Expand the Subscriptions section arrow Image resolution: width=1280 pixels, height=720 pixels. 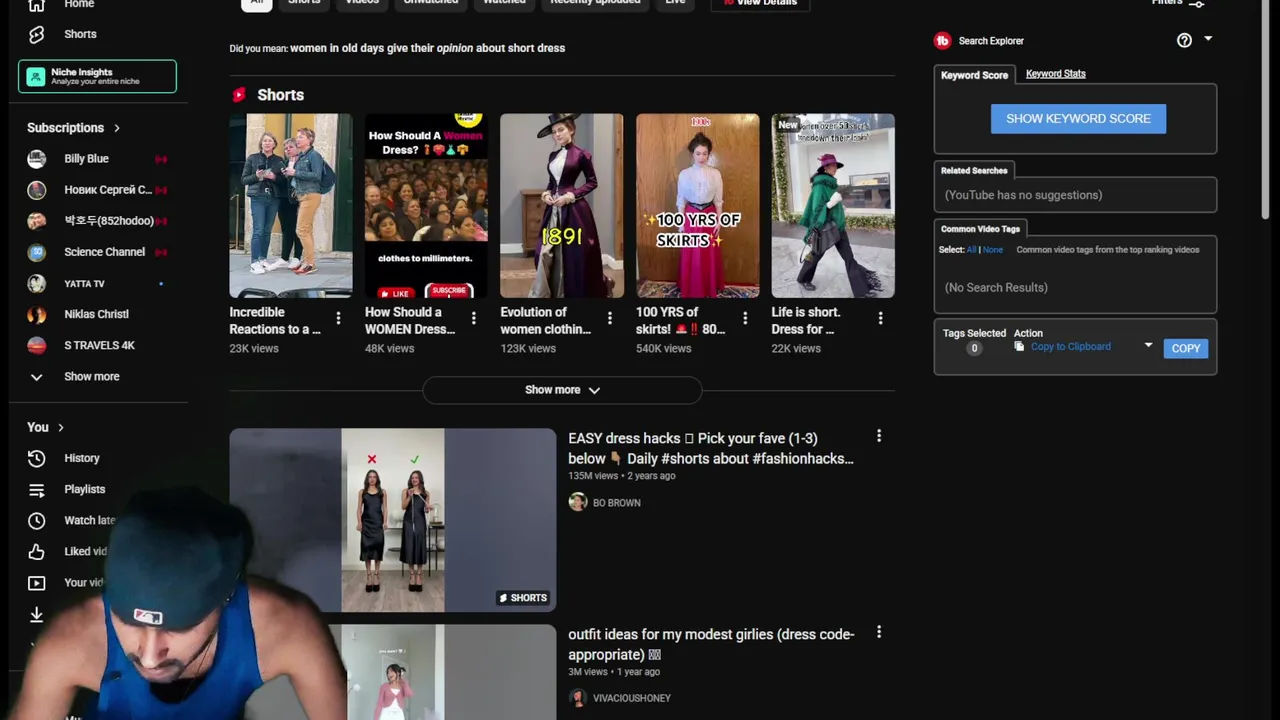coord(117,128)
